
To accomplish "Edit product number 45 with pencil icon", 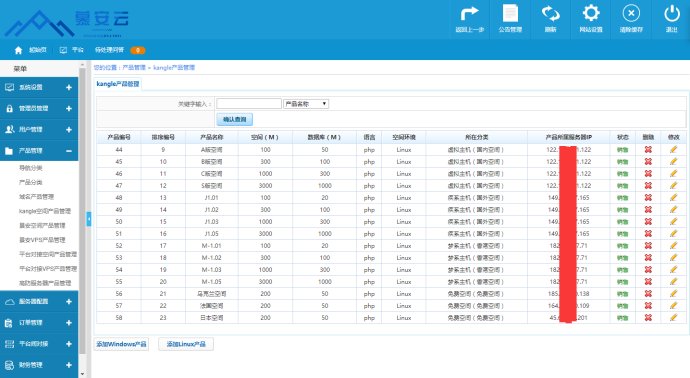I will coord(673,161).
